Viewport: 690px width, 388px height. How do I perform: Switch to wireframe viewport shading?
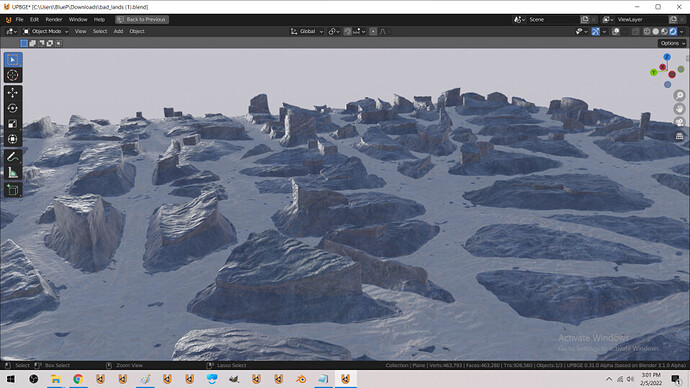point(647,31)
